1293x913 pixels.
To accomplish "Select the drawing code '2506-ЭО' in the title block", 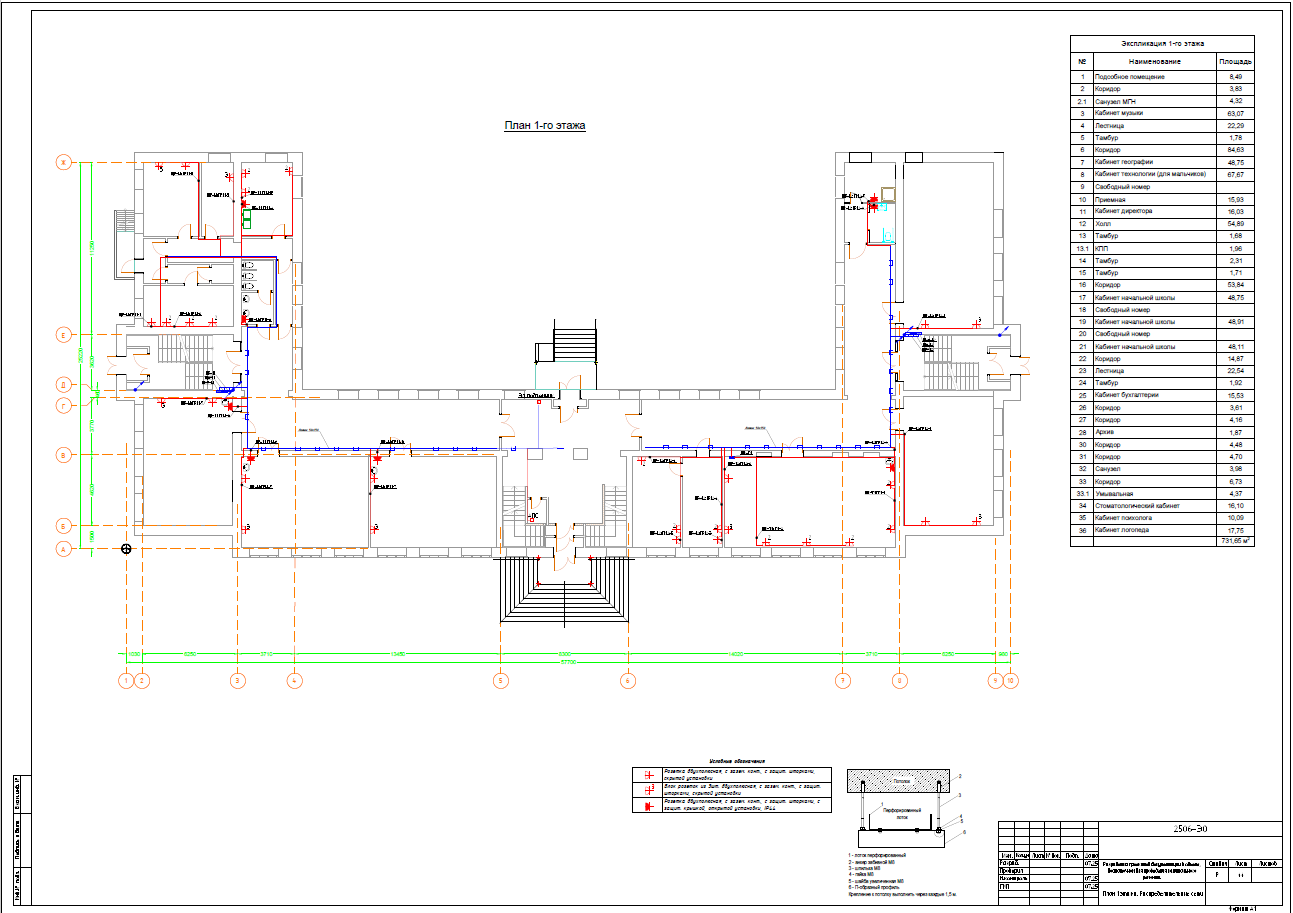I will click(1190, 829).
